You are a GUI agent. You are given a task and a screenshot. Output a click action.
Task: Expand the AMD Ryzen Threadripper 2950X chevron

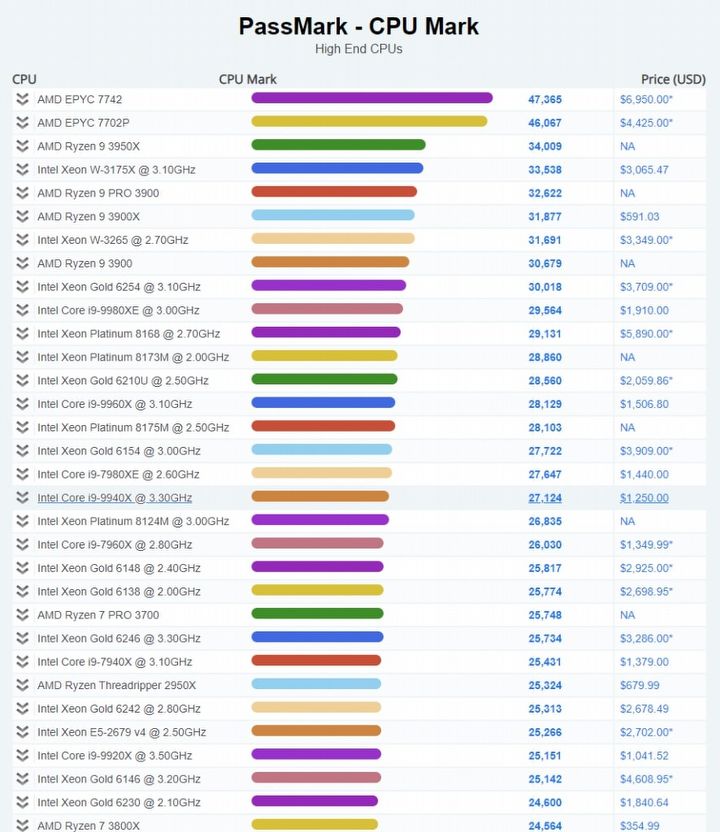click(x=22, y=685)
